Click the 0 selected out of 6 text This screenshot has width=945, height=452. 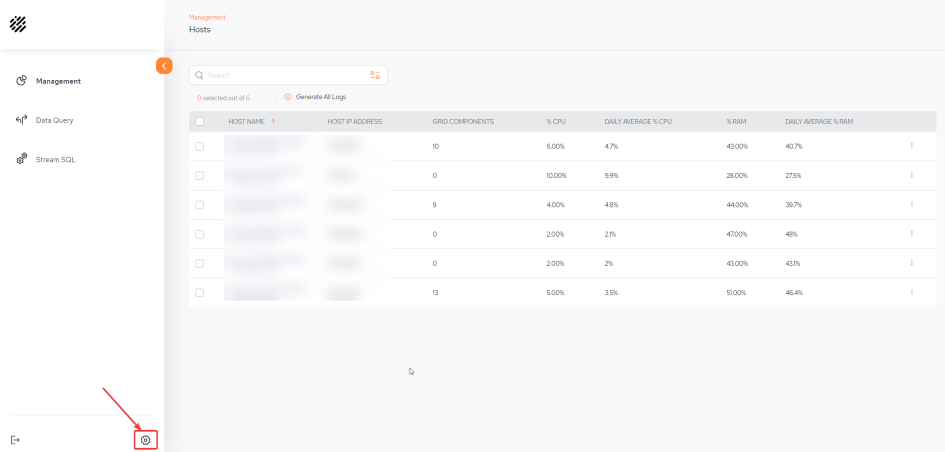point(224,98)
